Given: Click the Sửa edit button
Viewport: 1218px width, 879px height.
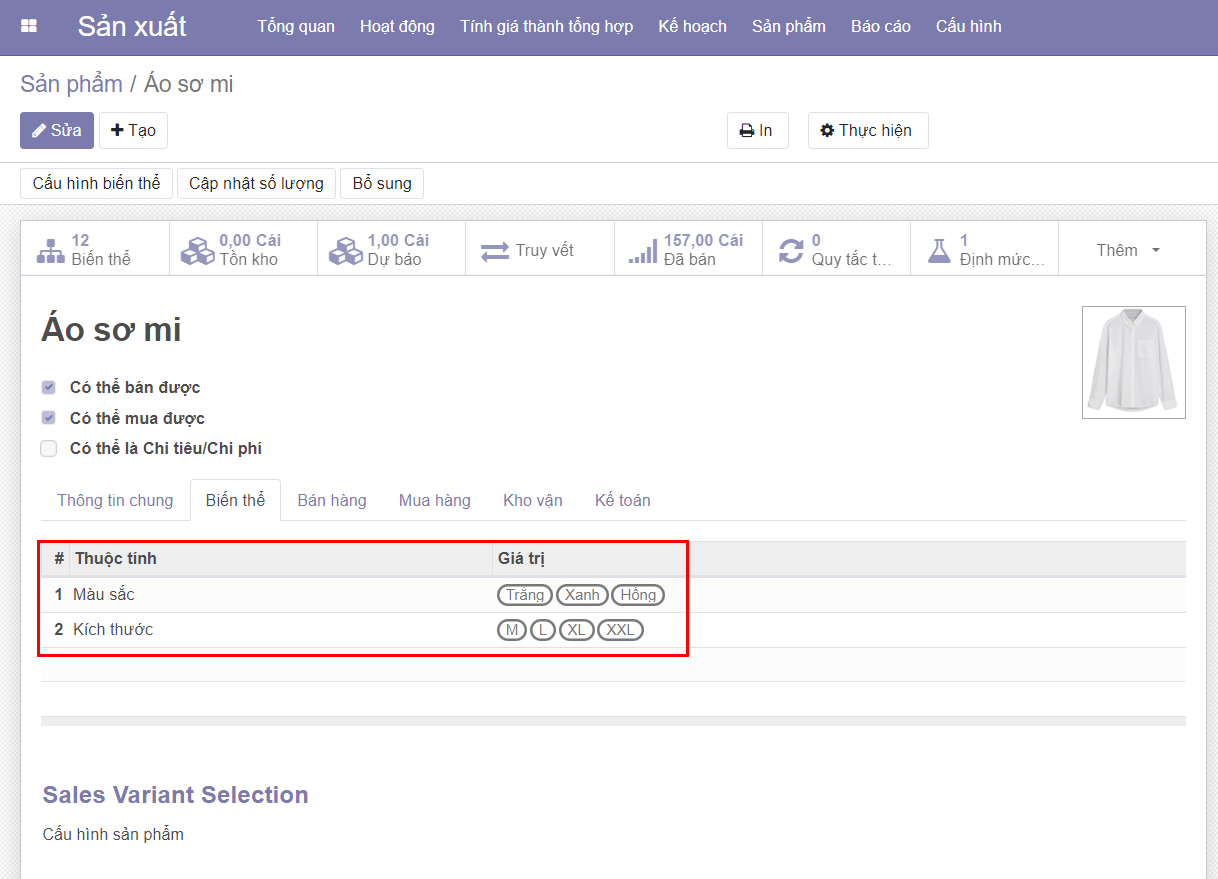Looking at the screenshot, I should (57, 131).
